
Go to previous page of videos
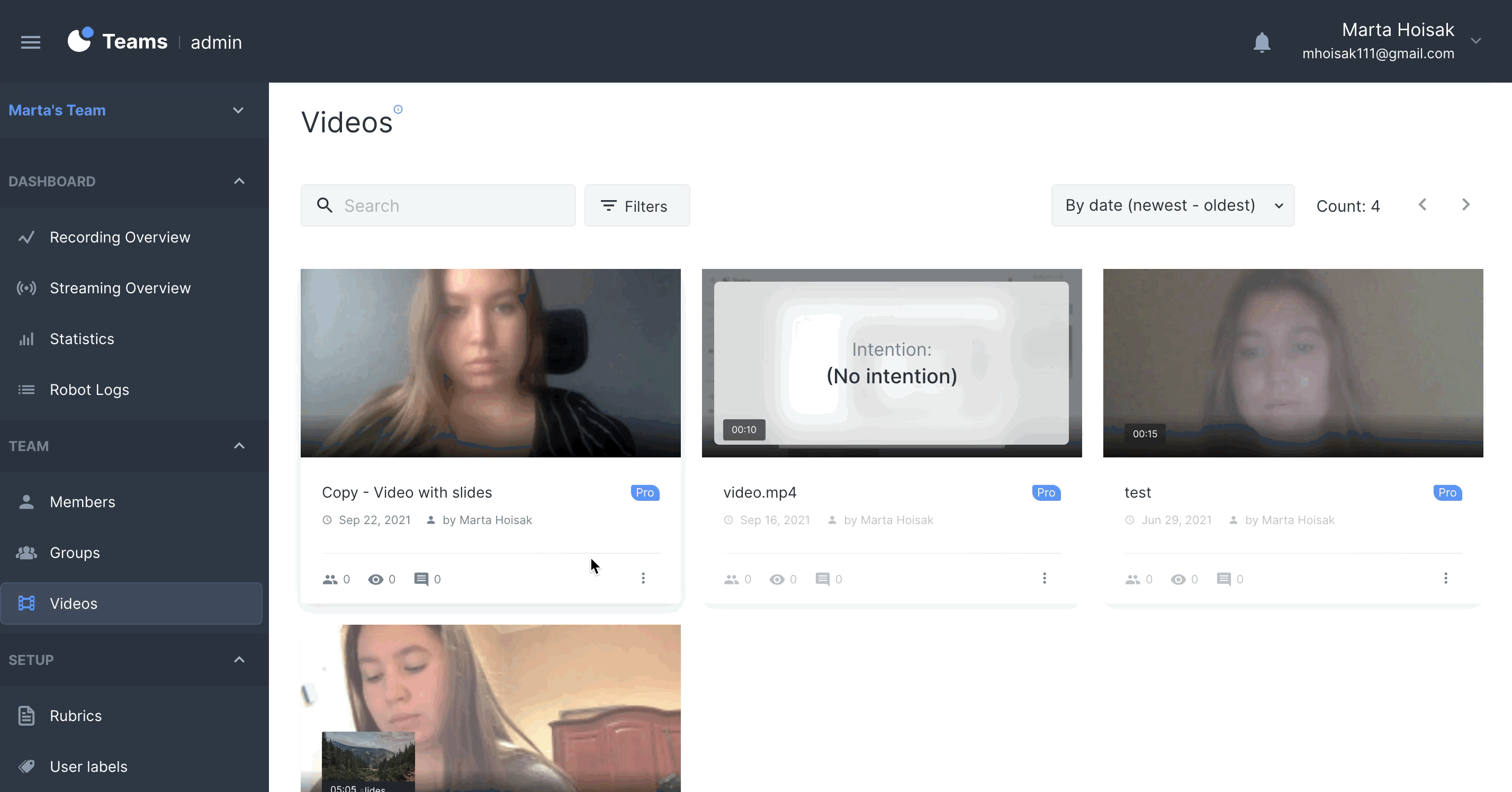tap(1422, 205)
